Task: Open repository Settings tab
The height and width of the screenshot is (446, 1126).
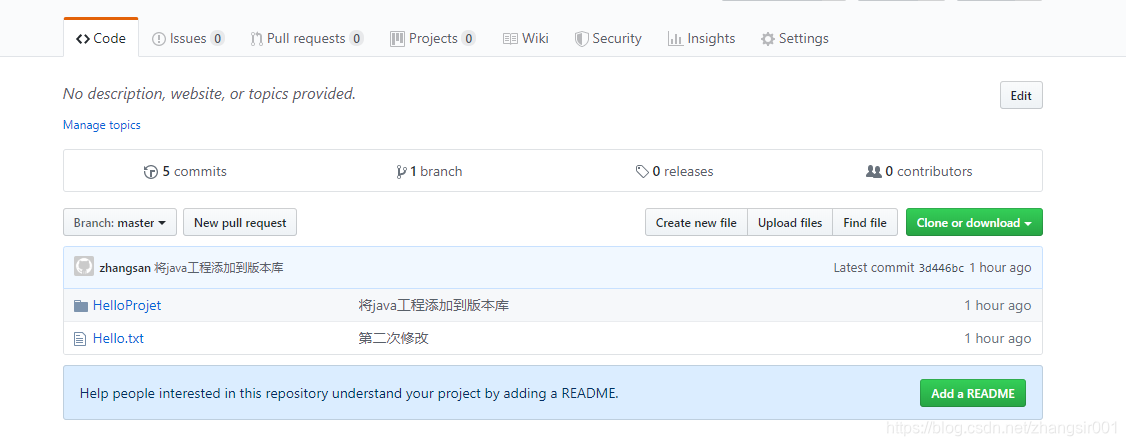Action: tap(795, 38)
